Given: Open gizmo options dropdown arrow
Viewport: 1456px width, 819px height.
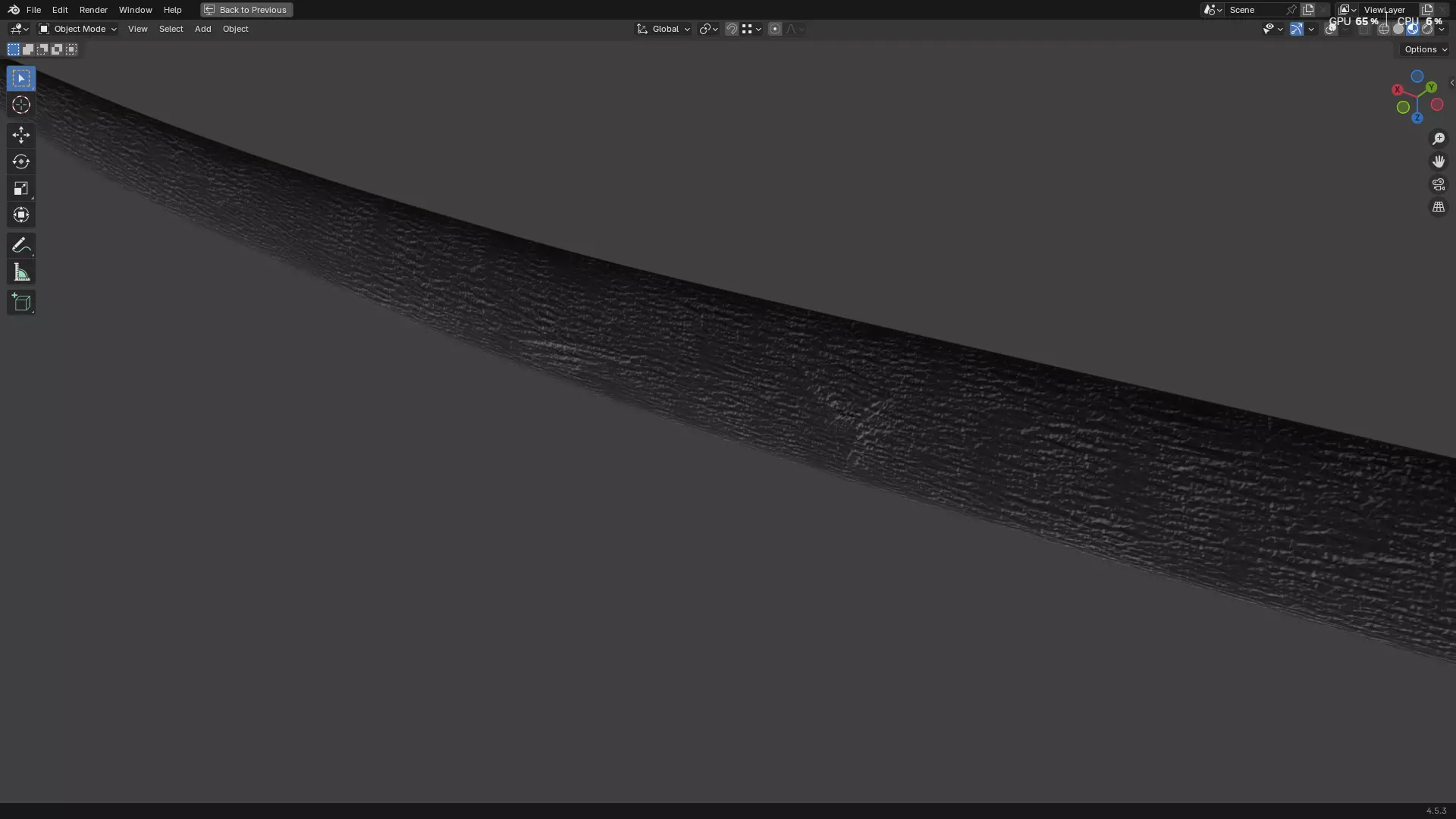Looking at the screenshot, I should 1311,29.
